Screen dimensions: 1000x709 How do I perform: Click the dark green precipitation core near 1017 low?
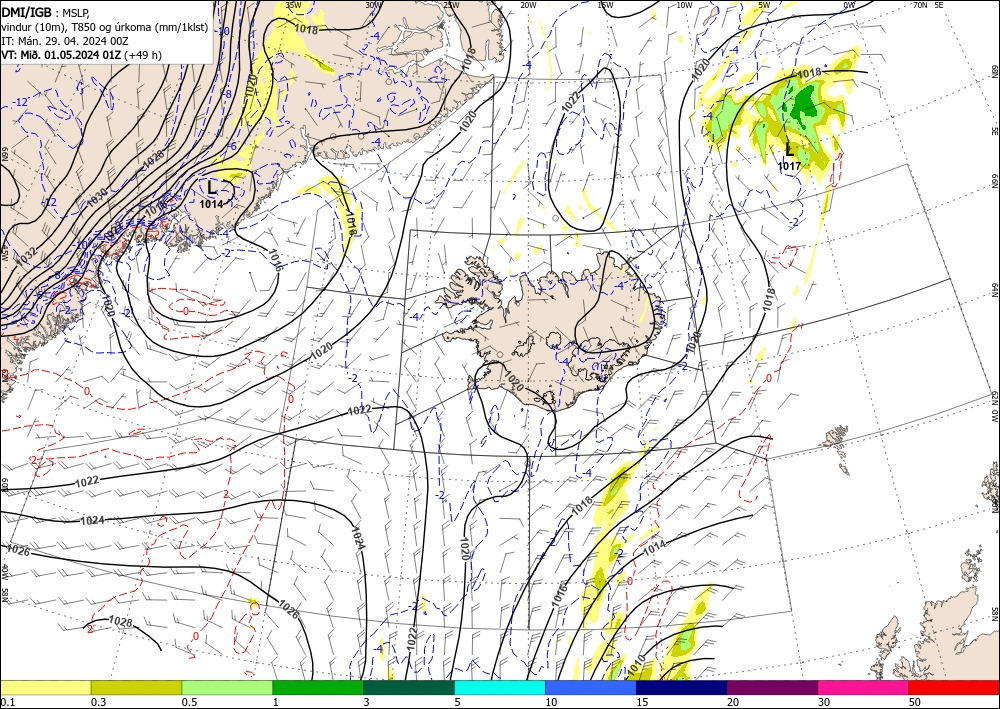point(805,102)
